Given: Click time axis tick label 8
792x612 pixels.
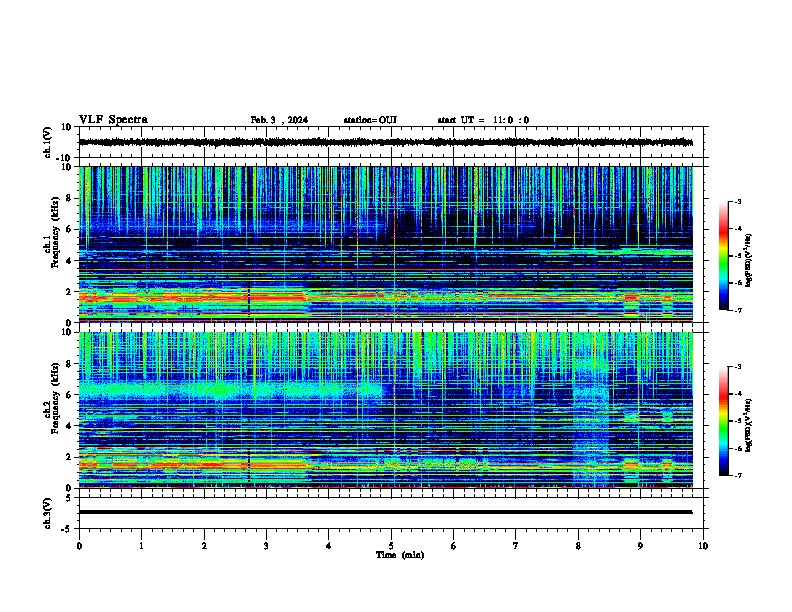Looking at the screenshot, I should coord(578,546).
